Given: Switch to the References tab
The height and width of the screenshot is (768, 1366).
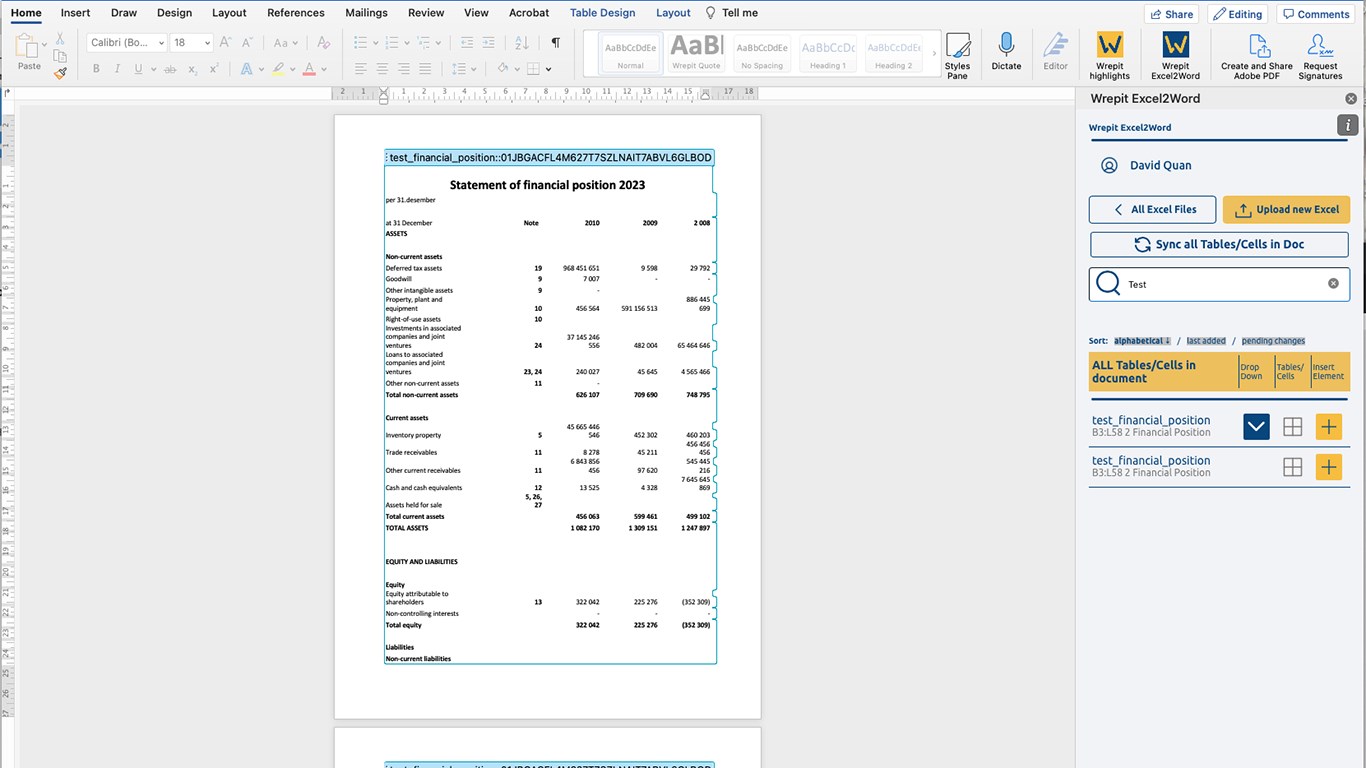Looking at the screenshot, I should 296,13.
